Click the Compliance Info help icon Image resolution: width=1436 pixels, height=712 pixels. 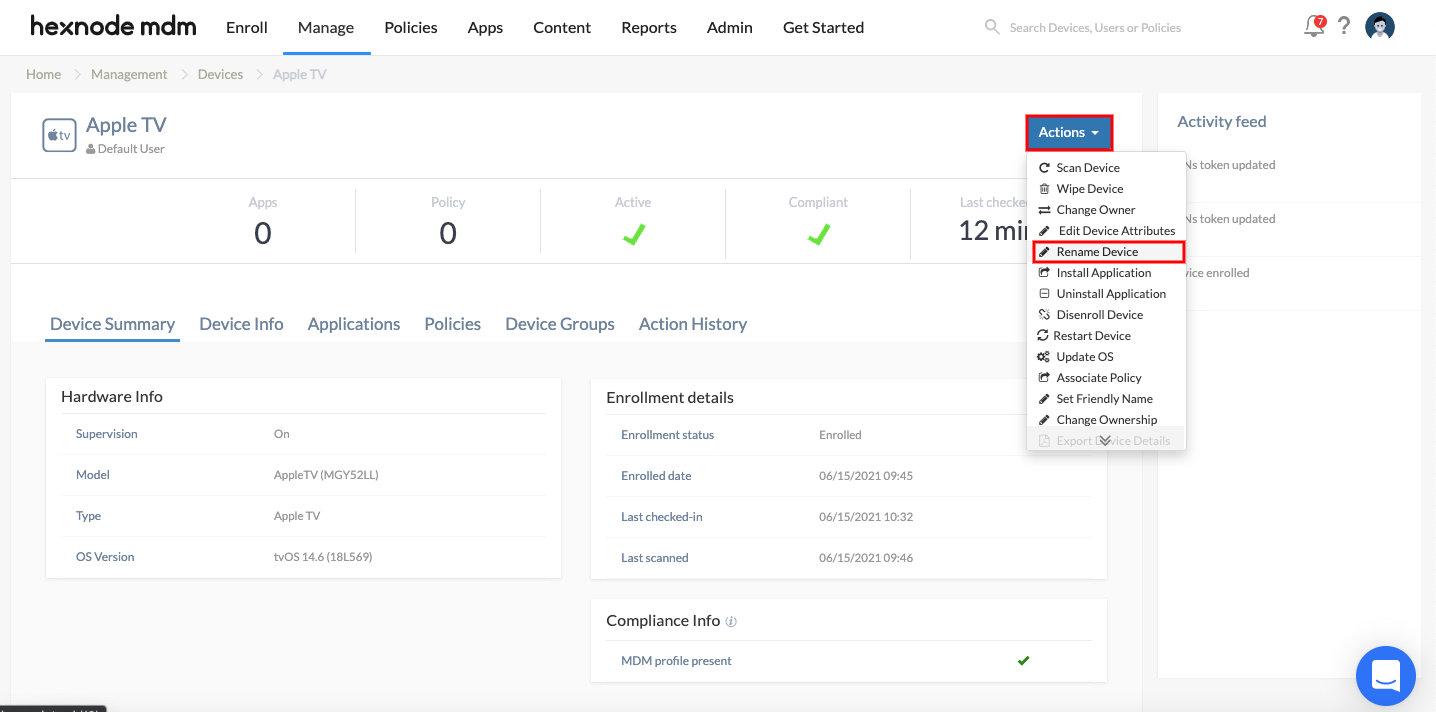731,621
